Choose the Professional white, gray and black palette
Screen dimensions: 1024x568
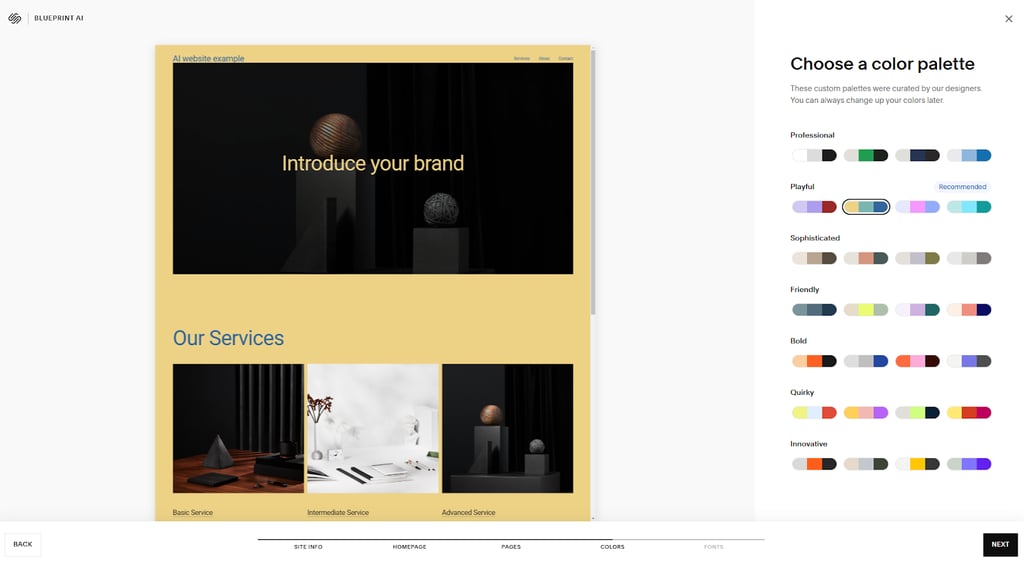coord(814,155)
